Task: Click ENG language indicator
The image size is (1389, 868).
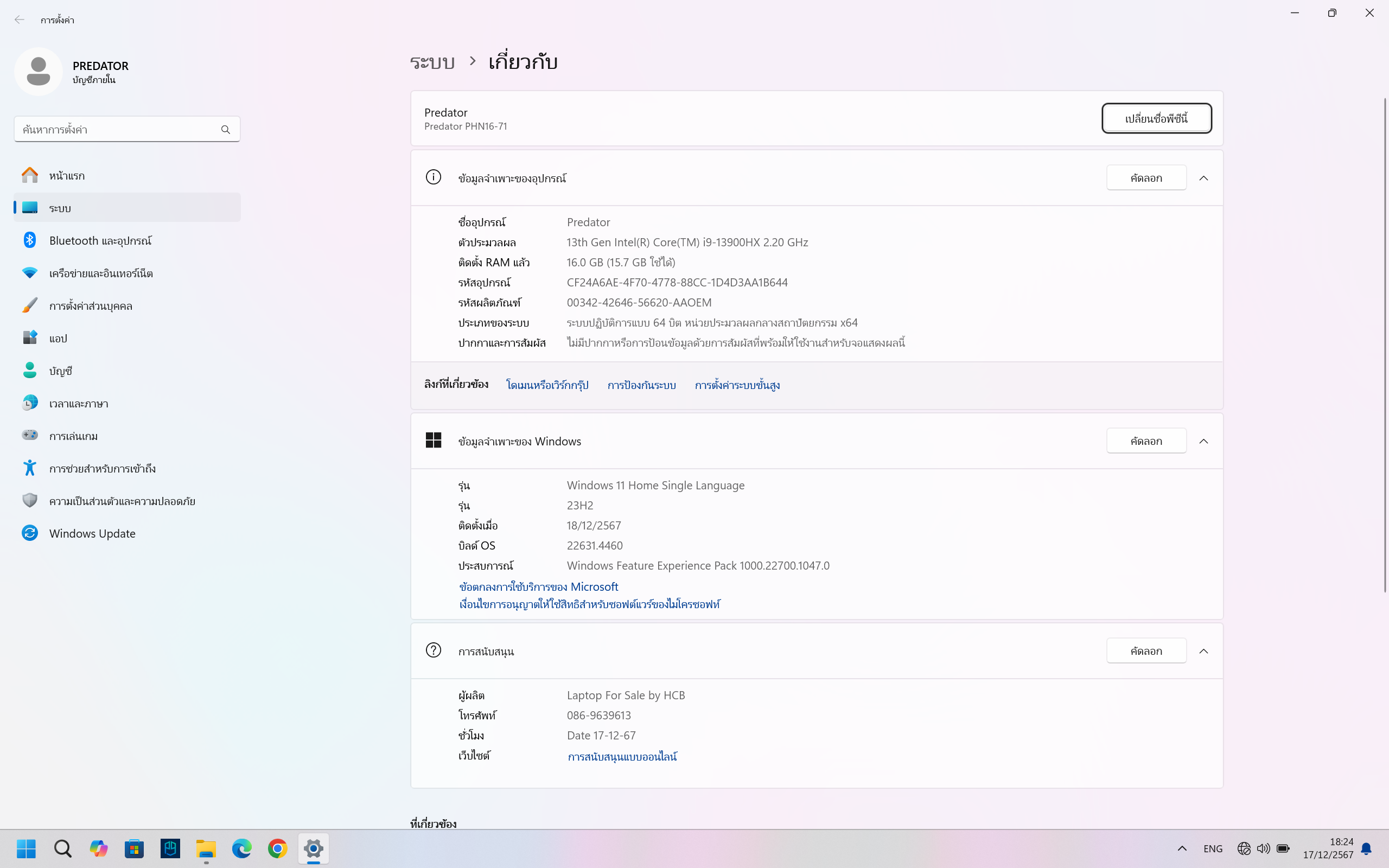Action: click(x=1213, y=848)
